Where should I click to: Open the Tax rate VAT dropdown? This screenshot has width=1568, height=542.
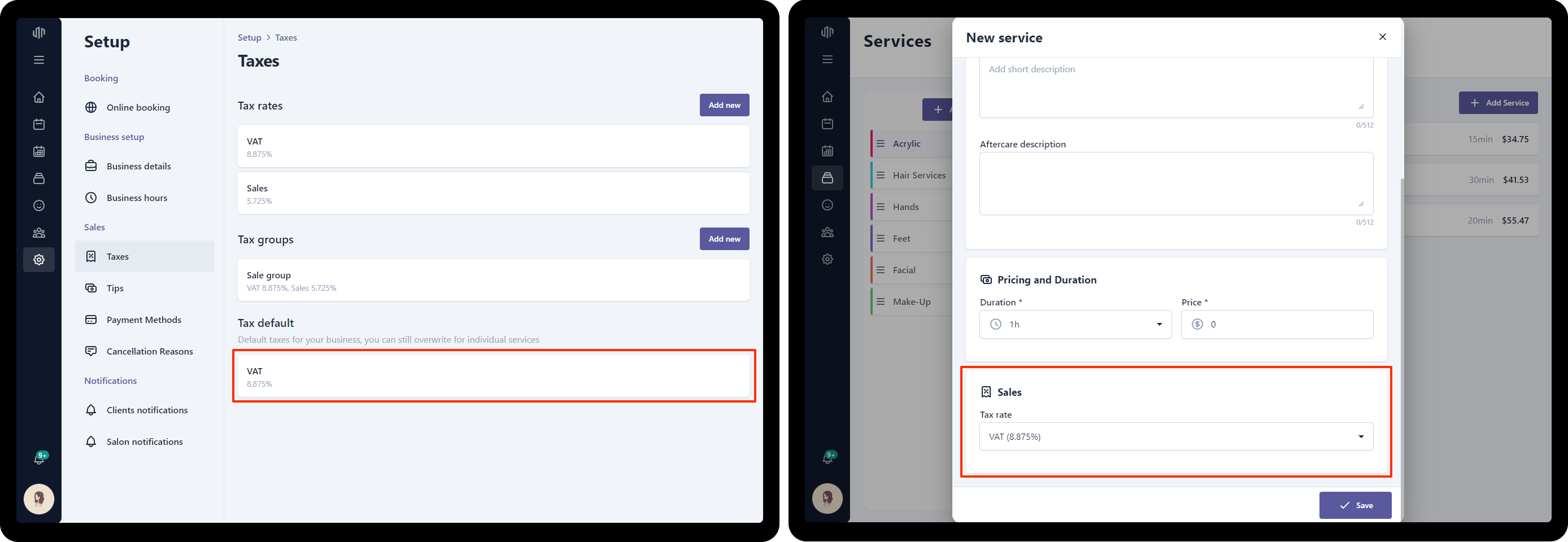pyautogui.click(x=1176, y=437)
